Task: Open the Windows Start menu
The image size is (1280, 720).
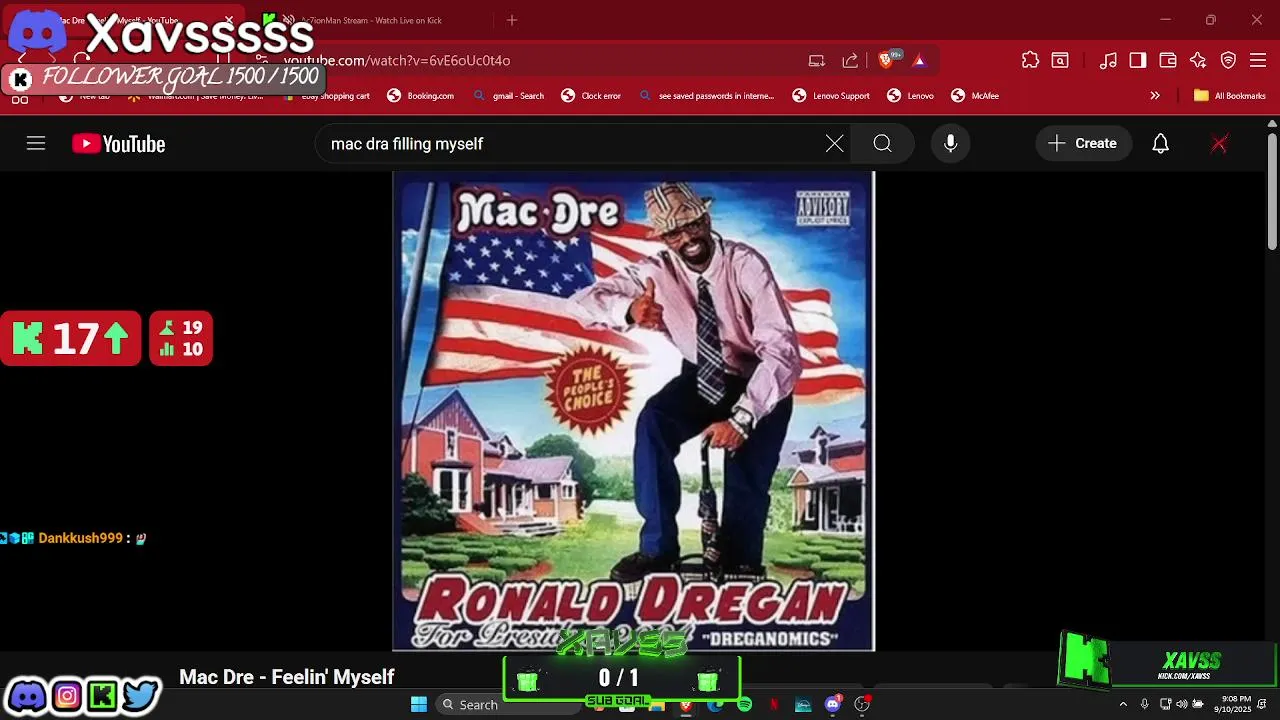Action: (419, 704)
